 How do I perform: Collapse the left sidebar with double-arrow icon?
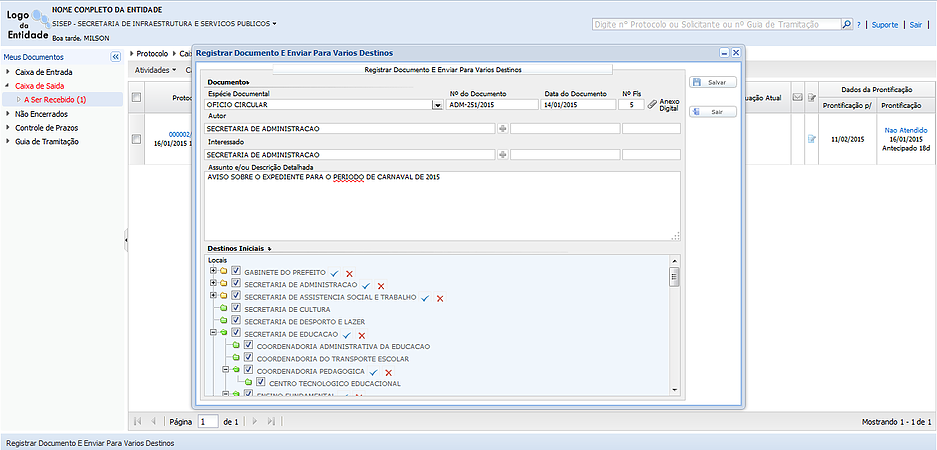tap(116, 57)
